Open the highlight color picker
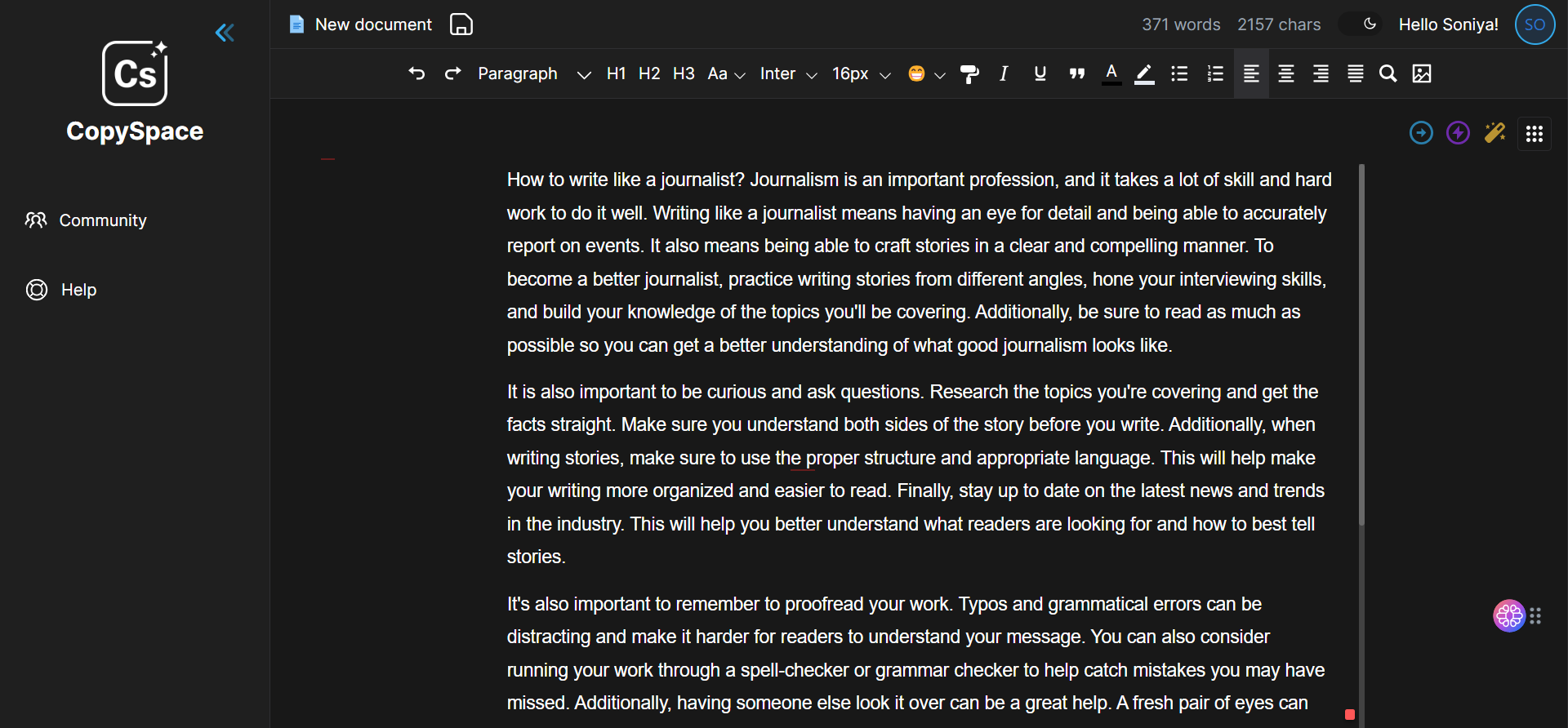 point(1145,73)
